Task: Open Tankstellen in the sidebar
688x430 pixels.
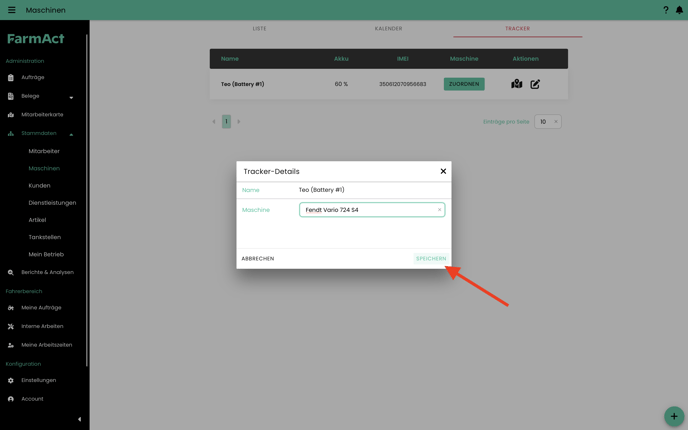Action: [45, 237]
